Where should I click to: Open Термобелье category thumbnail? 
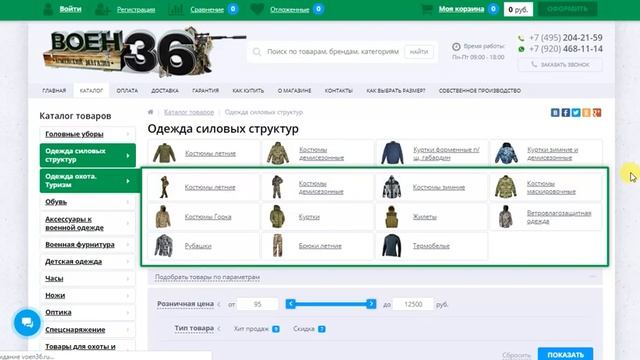point(391,246)
